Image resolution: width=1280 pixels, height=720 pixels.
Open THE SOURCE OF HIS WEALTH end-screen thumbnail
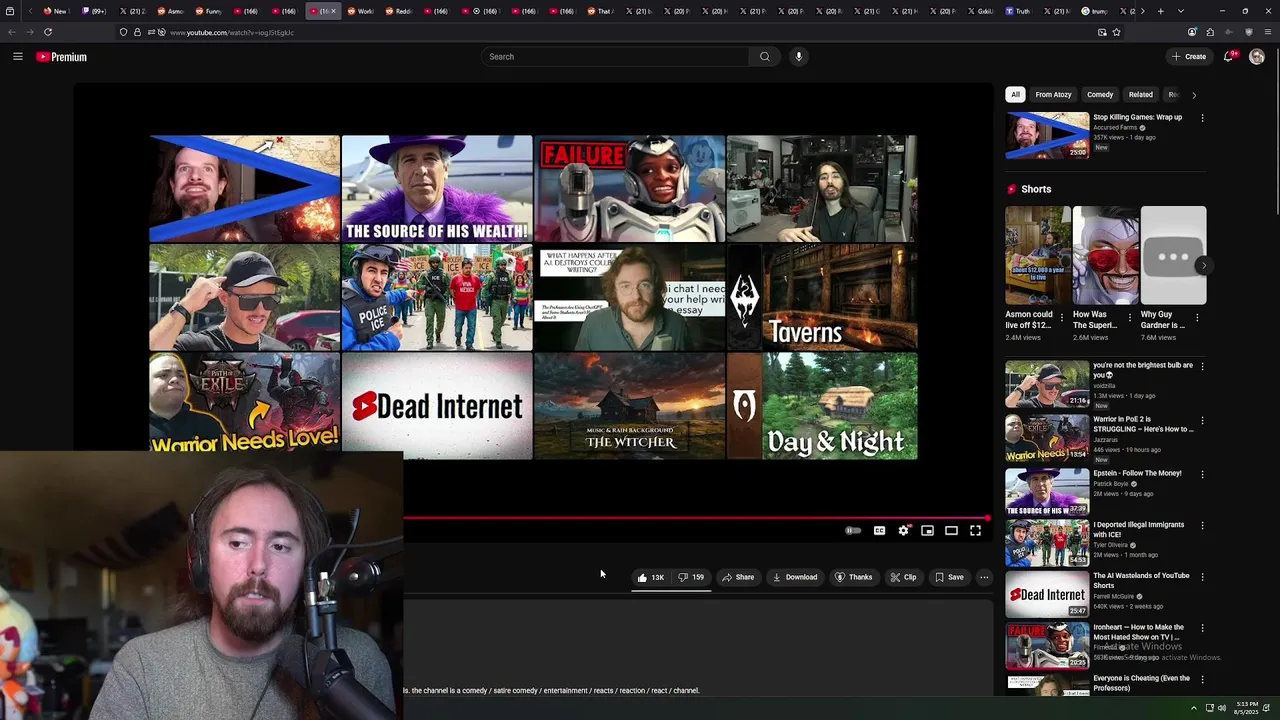point(437,189)
